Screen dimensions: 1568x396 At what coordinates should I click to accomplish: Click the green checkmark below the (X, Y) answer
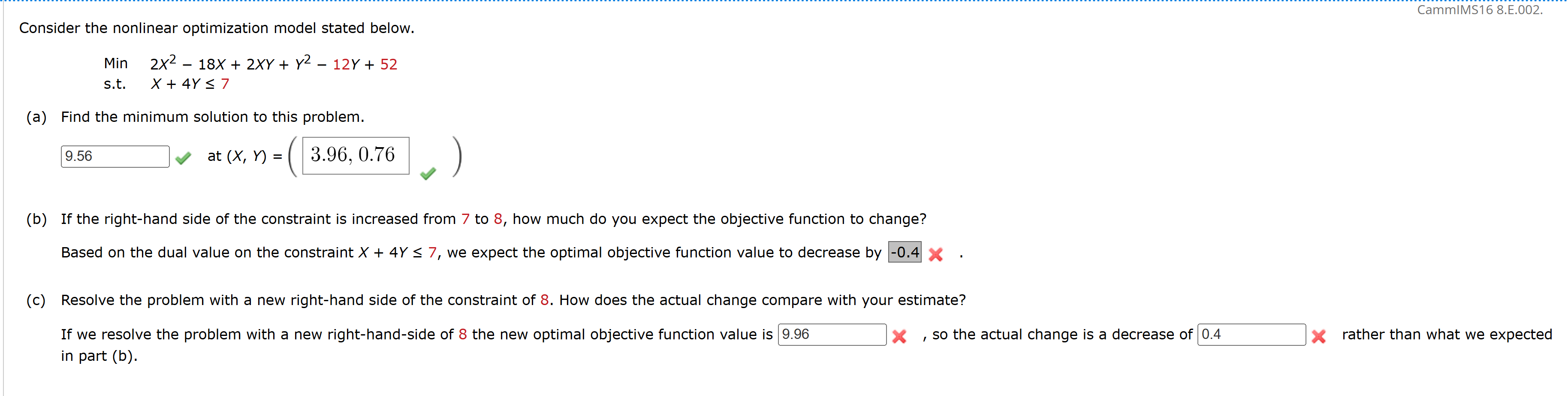(x=428, y=174)
